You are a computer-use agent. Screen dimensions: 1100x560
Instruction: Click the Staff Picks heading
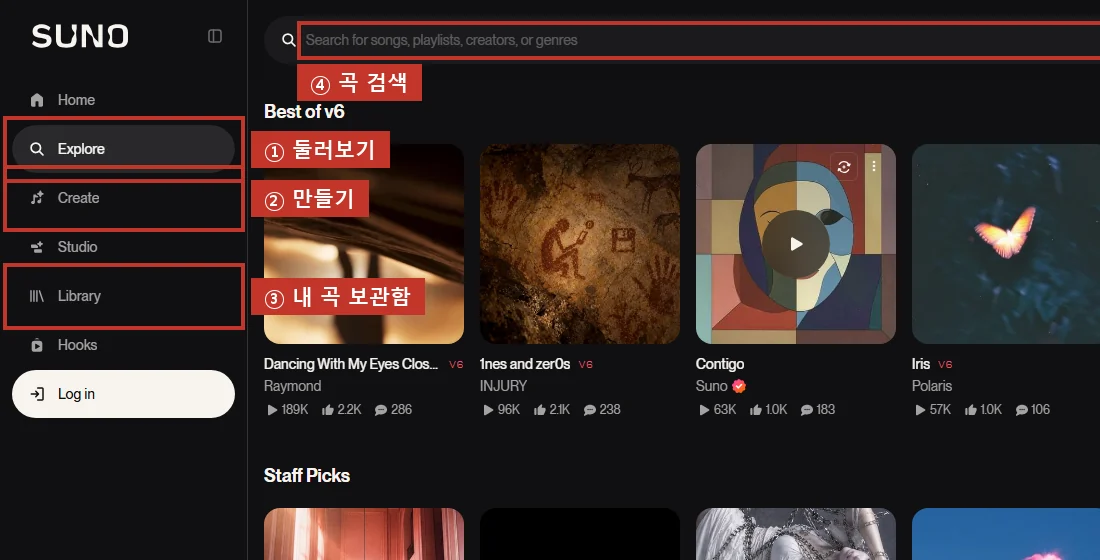pos(307,476)
